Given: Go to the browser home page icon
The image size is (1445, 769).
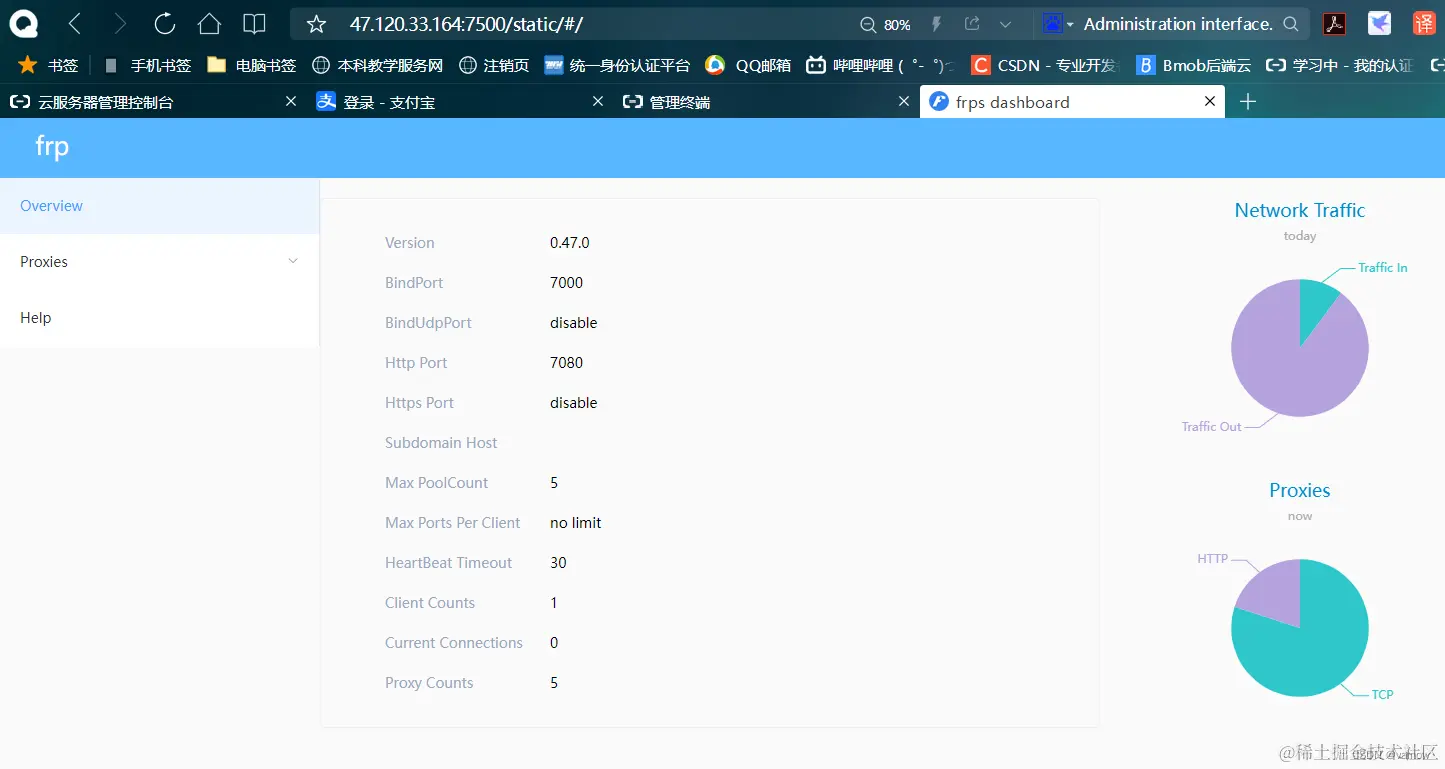Looking at the screenshot, I should pyautogui.click(x=209, y=24).
